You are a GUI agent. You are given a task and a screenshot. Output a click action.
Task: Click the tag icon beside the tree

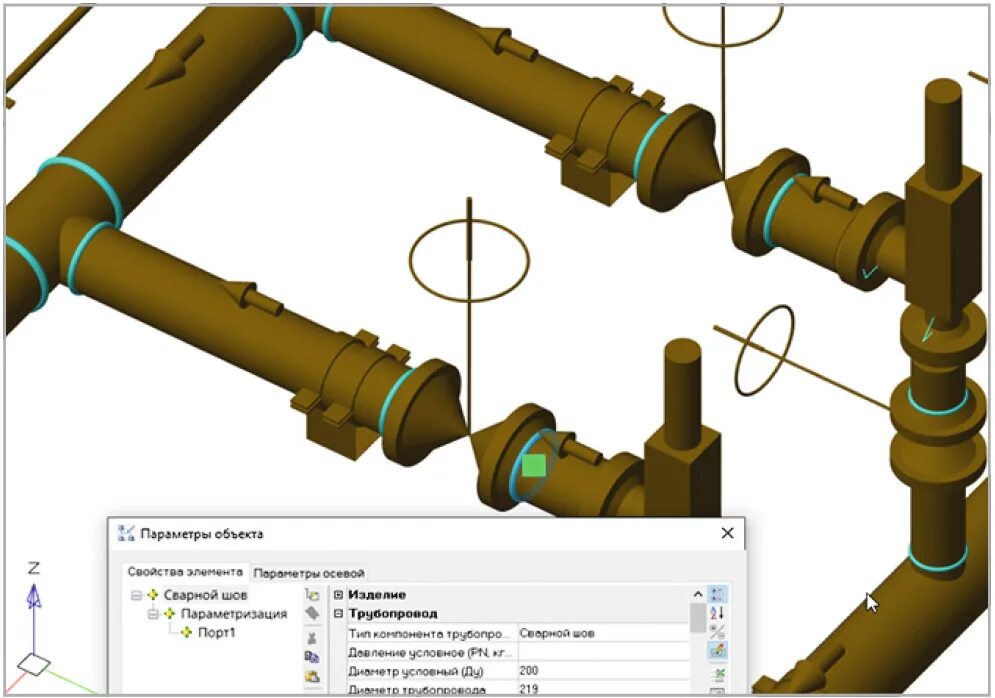coord(312,613)
